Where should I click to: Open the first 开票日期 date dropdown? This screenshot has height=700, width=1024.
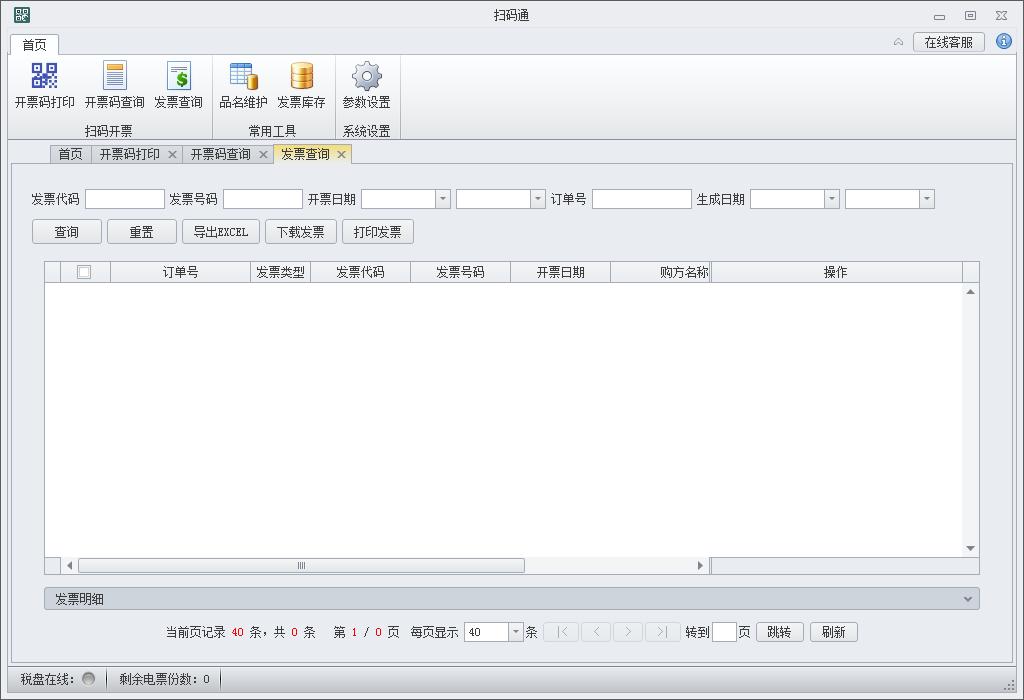pyautogui.click(x=442, y=199)
